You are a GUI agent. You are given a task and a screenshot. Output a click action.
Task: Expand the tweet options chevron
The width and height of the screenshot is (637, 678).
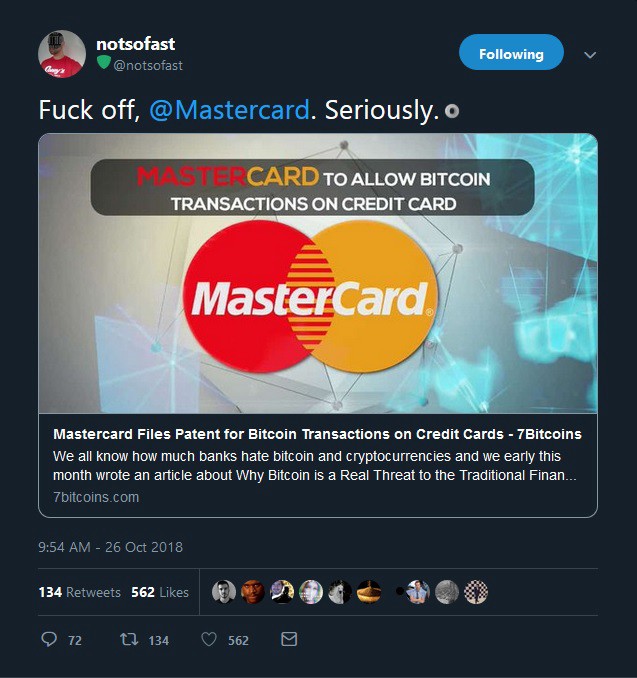[590, 55]
